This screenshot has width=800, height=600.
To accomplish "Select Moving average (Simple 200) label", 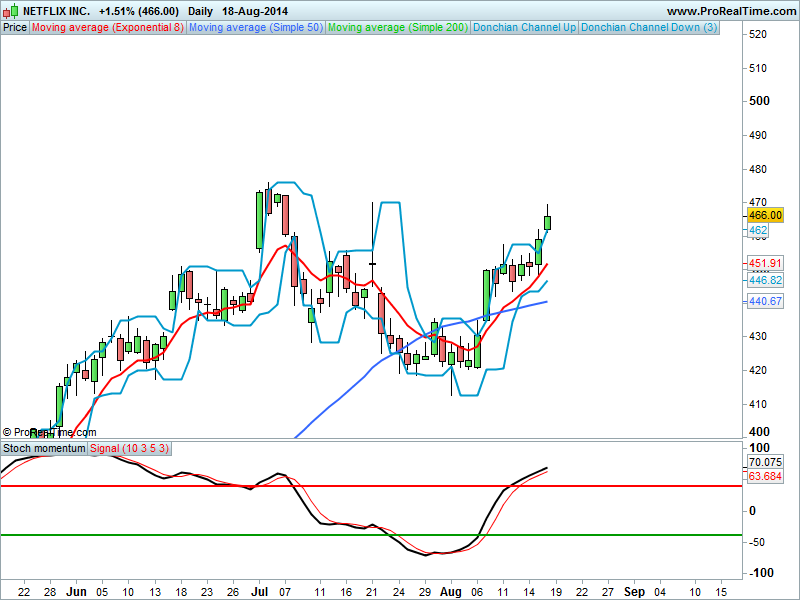I will 397,28.
